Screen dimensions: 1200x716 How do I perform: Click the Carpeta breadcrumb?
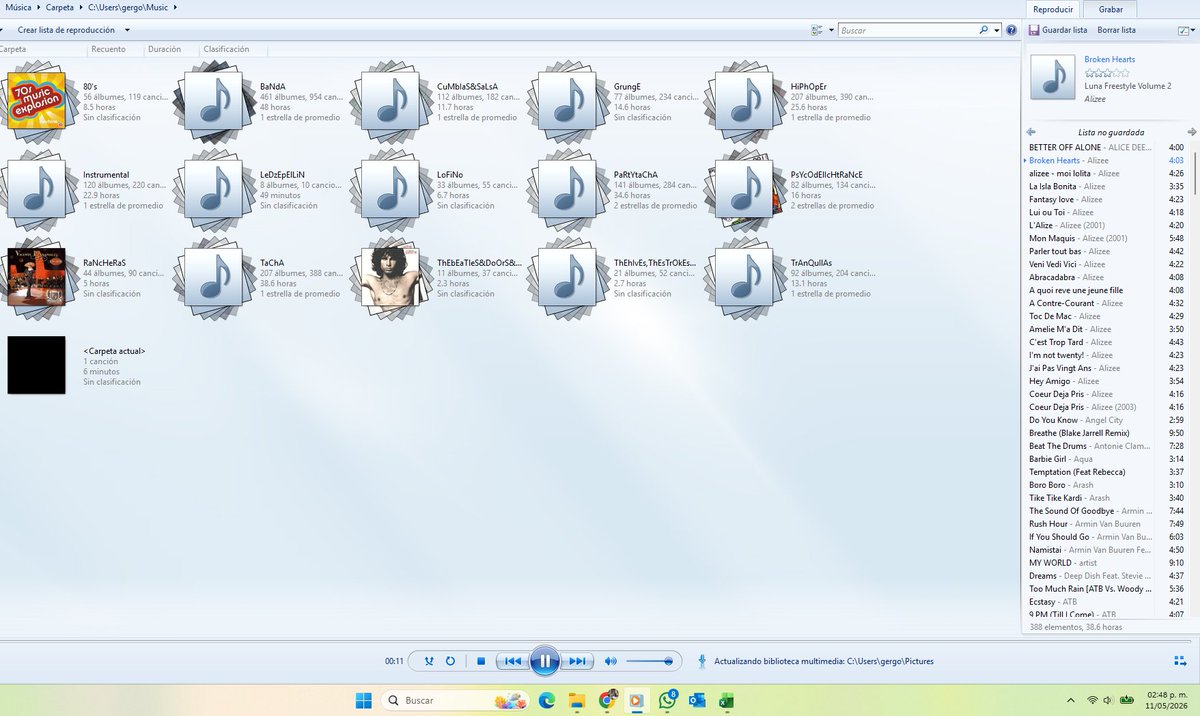point(60,7)
